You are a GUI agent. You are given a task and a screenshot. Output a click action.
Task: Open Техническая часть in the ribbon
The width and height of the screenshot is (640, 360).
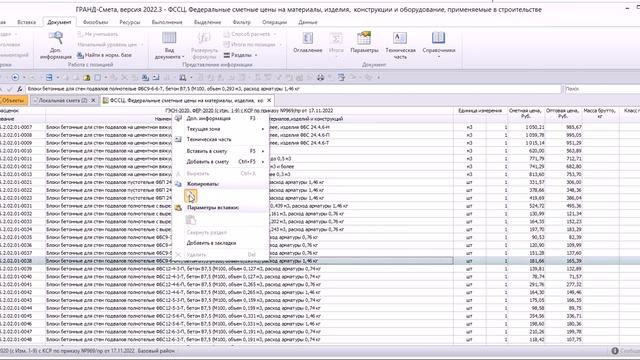pos(400,45)
